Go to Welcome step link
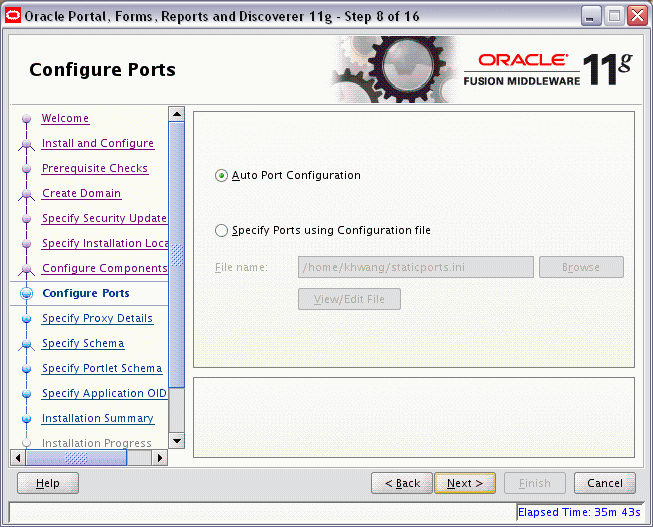The width and height of the screenshot is (653, 527). point(65,118)
